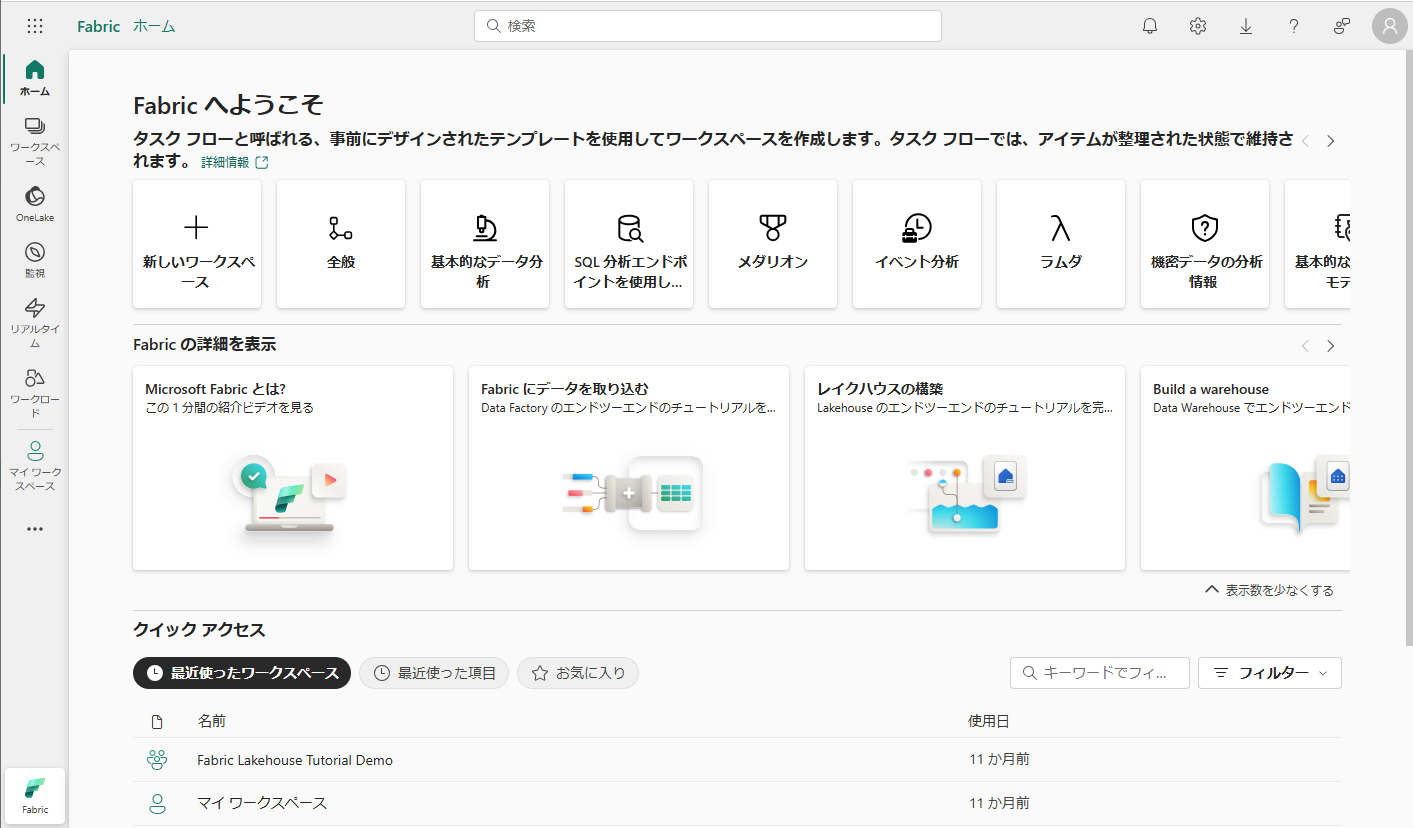Viewport: 1413px width, 828px height.
Task: Collapse section with 表示数を少なくする
Action: point(1269,590)
